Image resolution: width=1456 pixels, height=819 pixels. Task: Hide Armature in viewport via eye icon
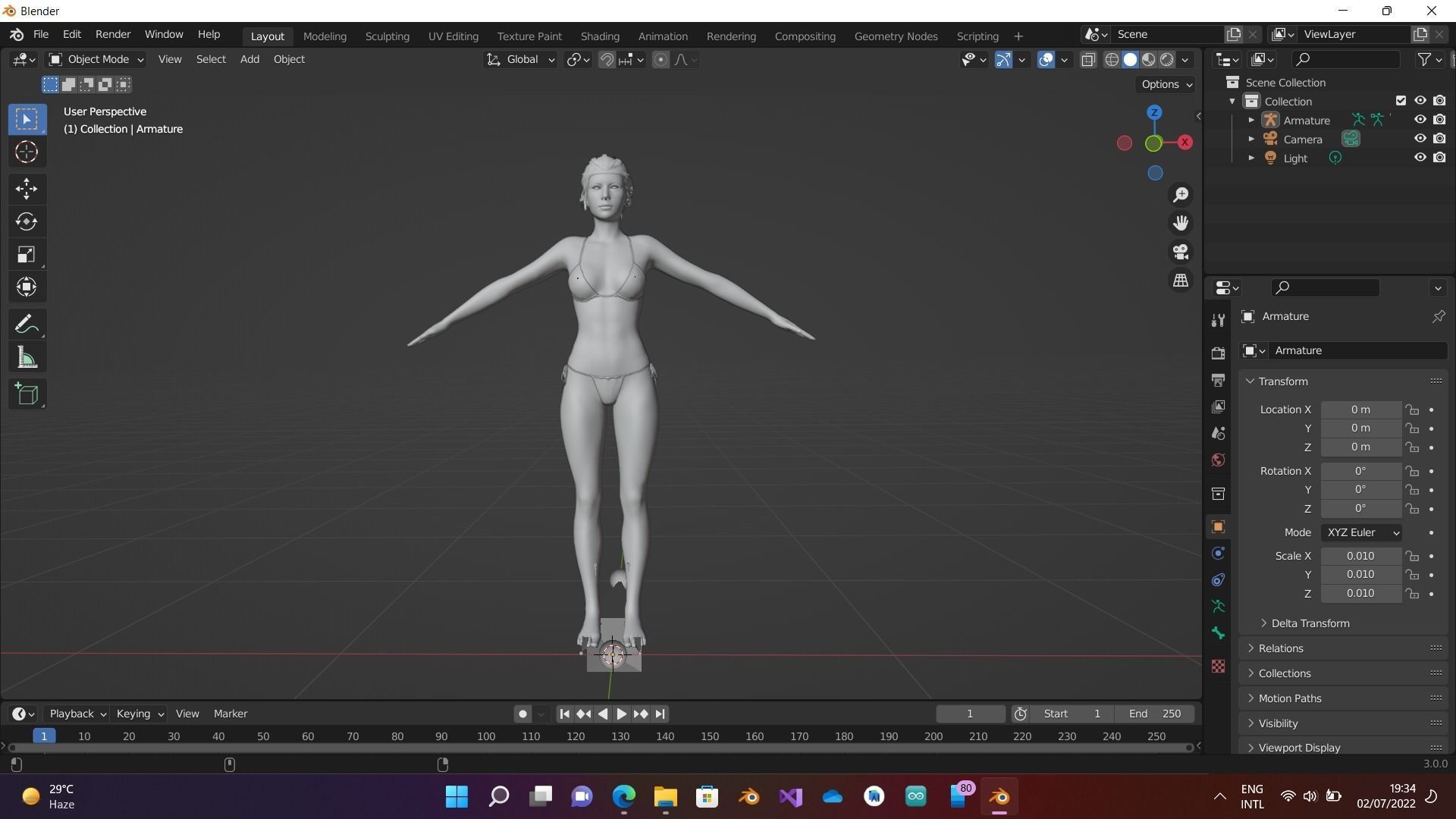pos(1420,120)
